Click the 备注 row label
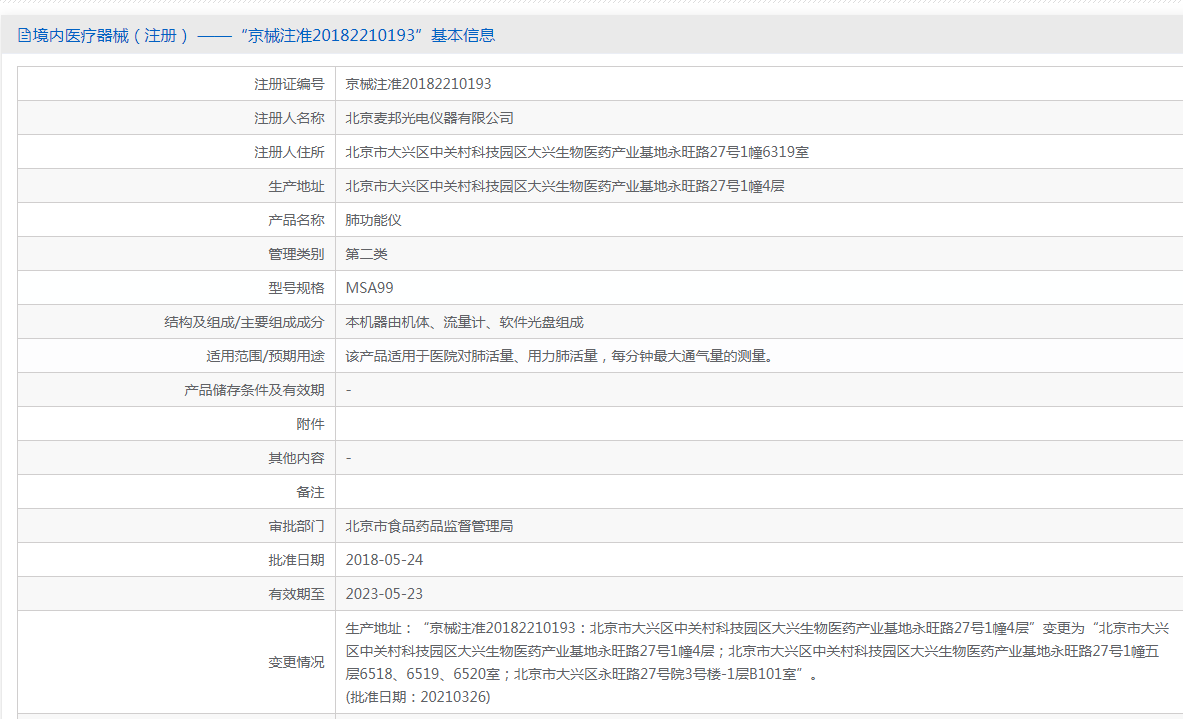The image size is (1183, 719). point(310,492)
